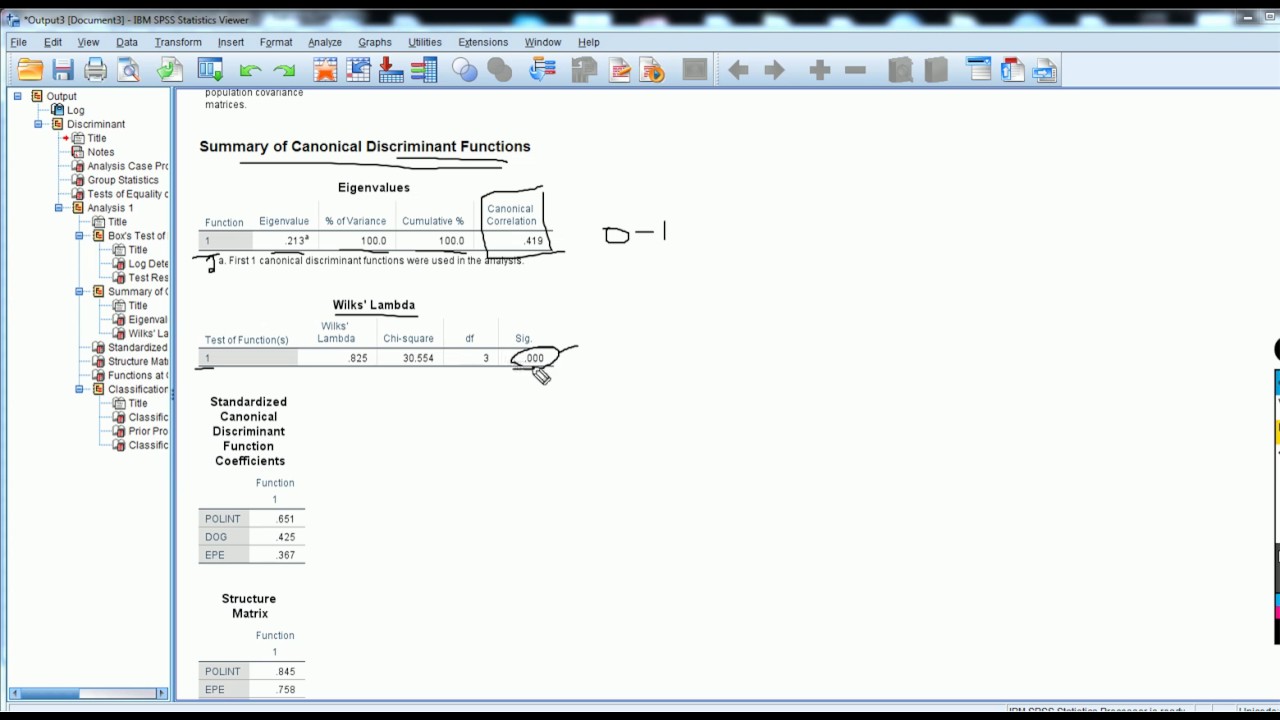Click the Insert Heading toolbar icon
This screenshot has width=1280, height=720.
(x=979, y=70)
